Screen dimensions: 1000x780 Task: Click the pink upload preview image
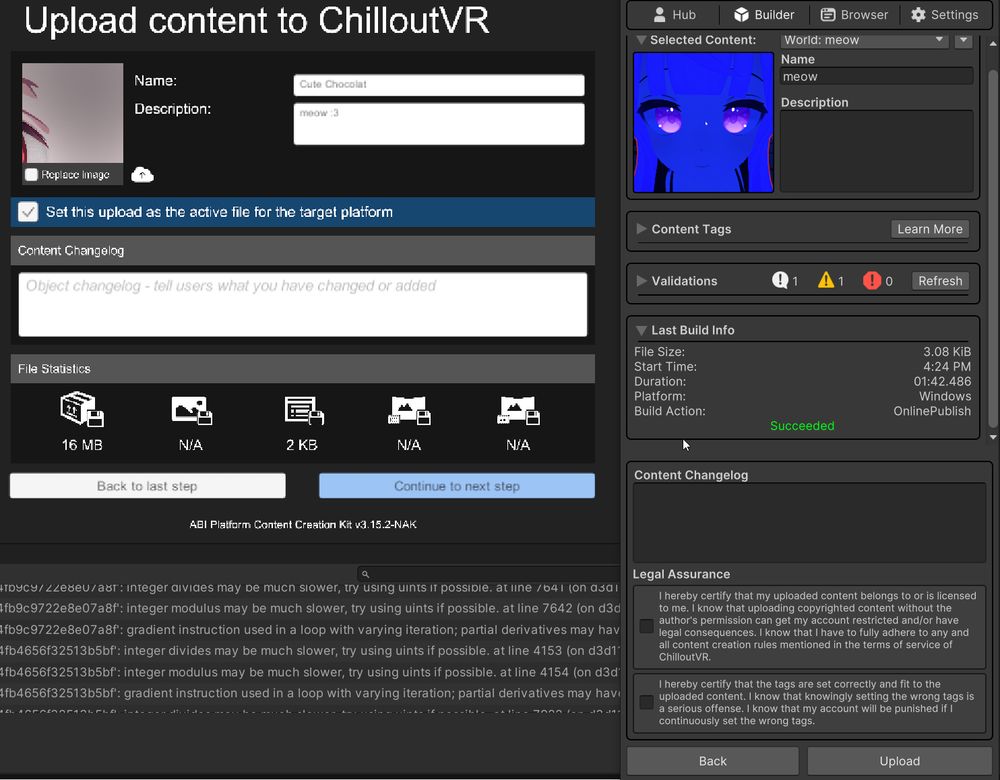tap(72, 113)
